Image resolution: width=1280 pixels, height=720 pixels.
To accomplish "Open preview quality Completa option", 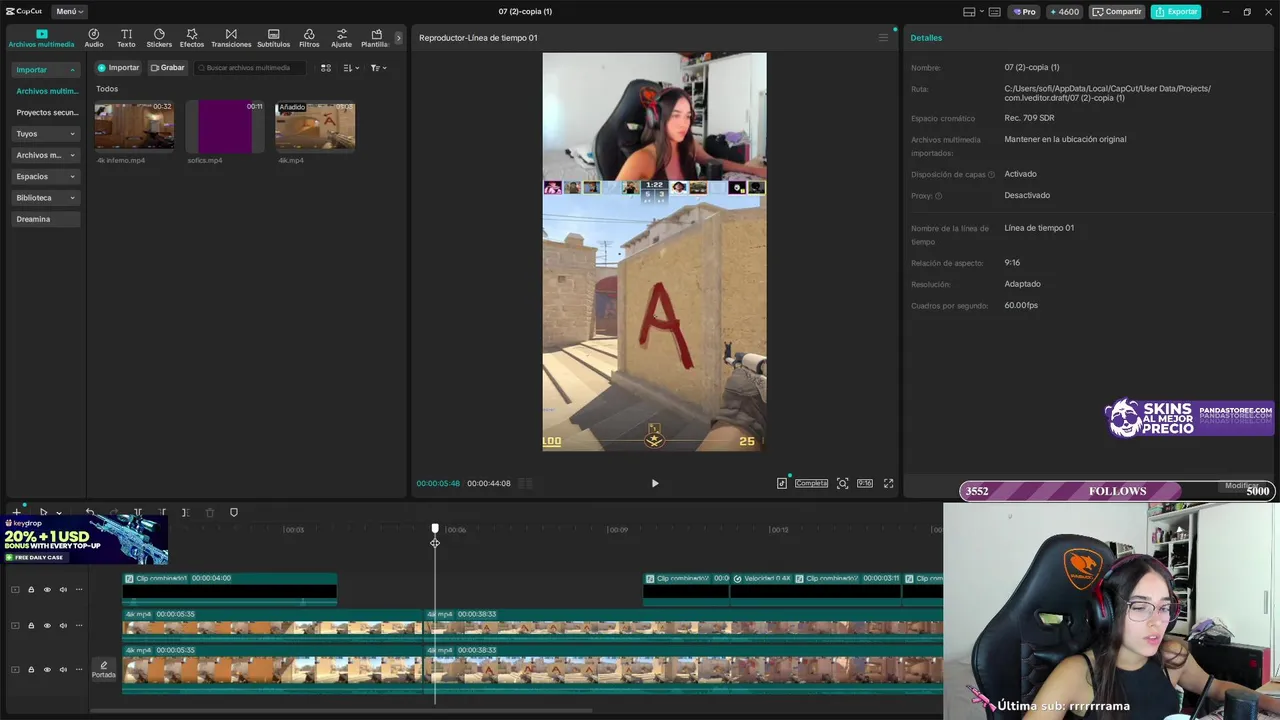I will click(811, 484).
